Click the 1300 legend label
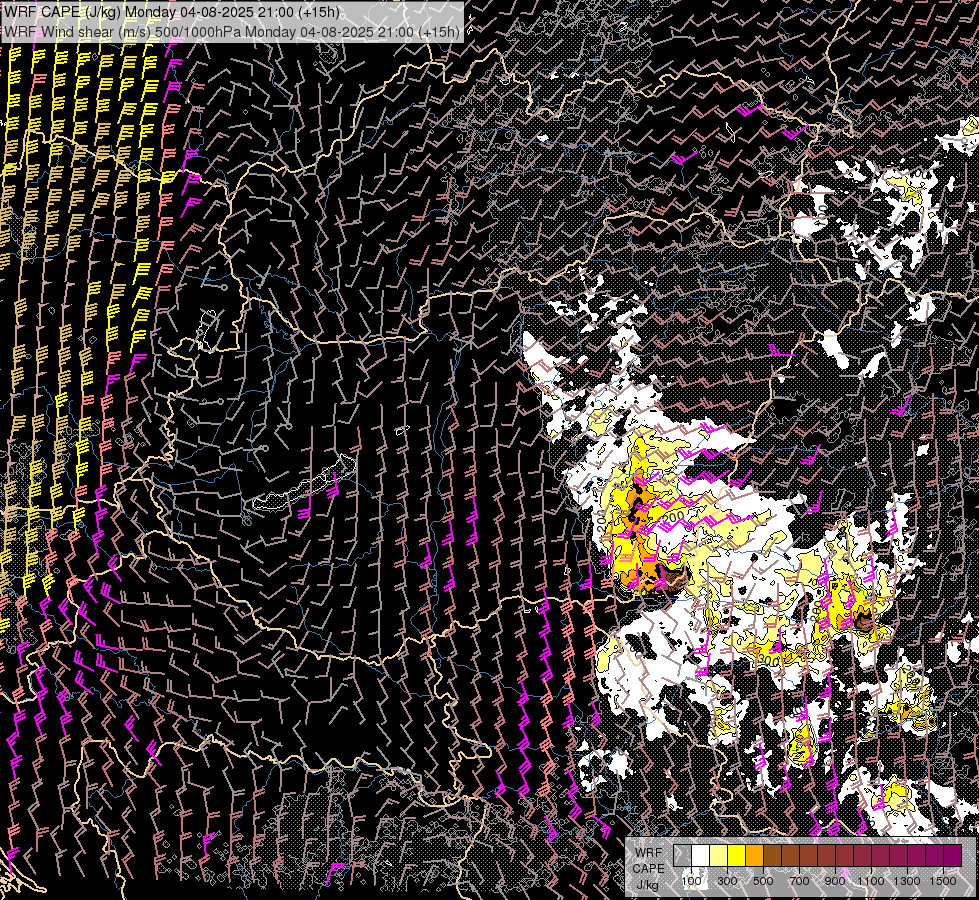Viewport: 979px width, 900px height. click(x=907, y=881)
